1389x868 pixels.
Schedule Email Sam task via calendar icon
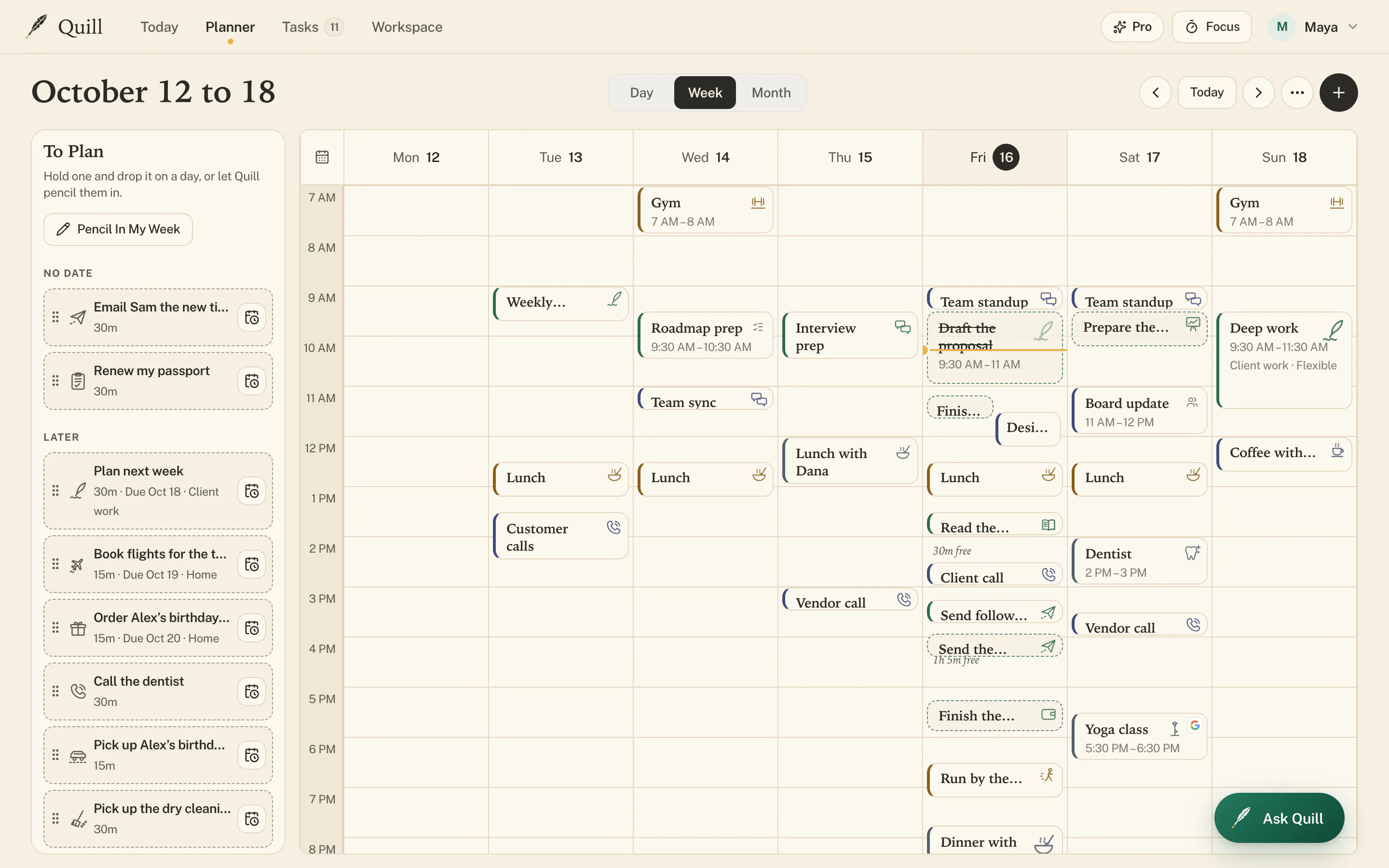252,317
